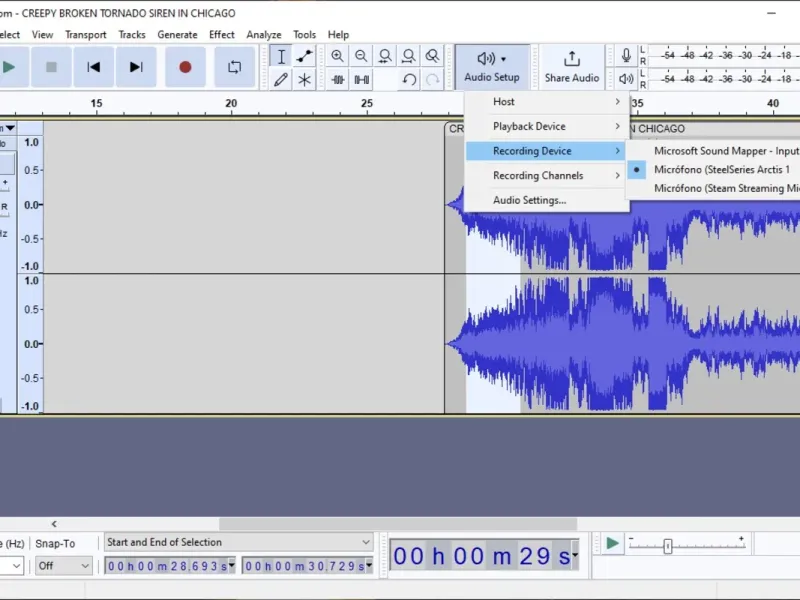
Task: Activate the Multi-tool asterisk icon
Action: [x=305, y=80]
